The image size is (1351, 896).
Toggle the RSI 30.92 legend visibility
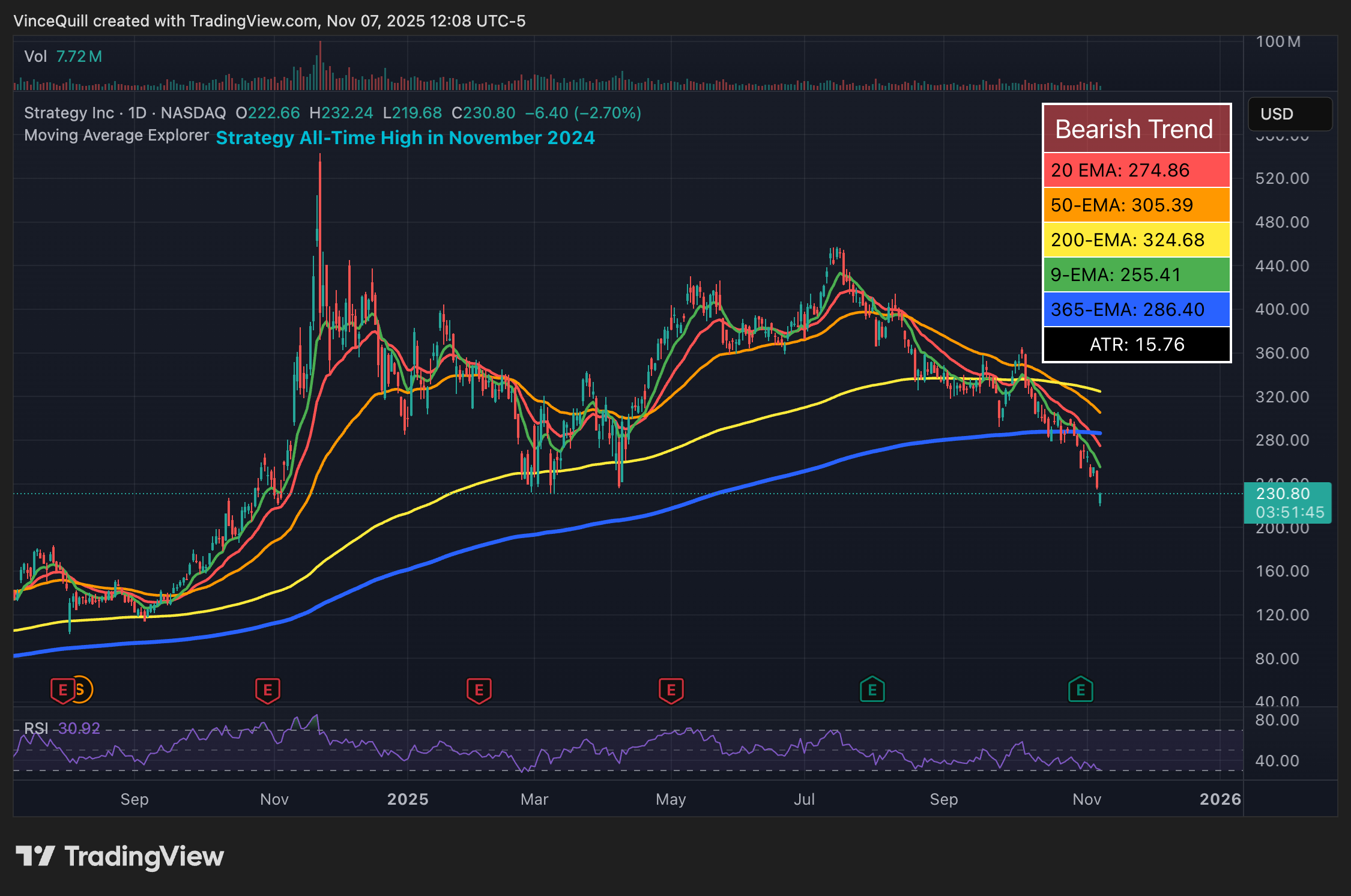pos(61,728)
